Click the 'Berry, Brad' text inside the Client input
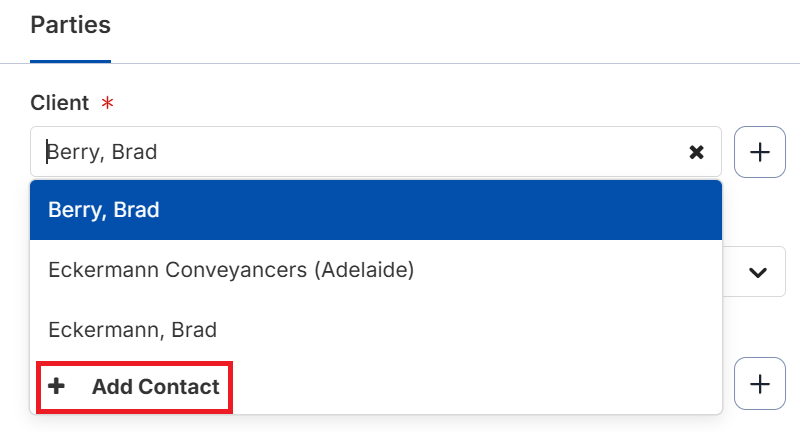The height and width of the screenshot is (432, 800). point(103,152)
